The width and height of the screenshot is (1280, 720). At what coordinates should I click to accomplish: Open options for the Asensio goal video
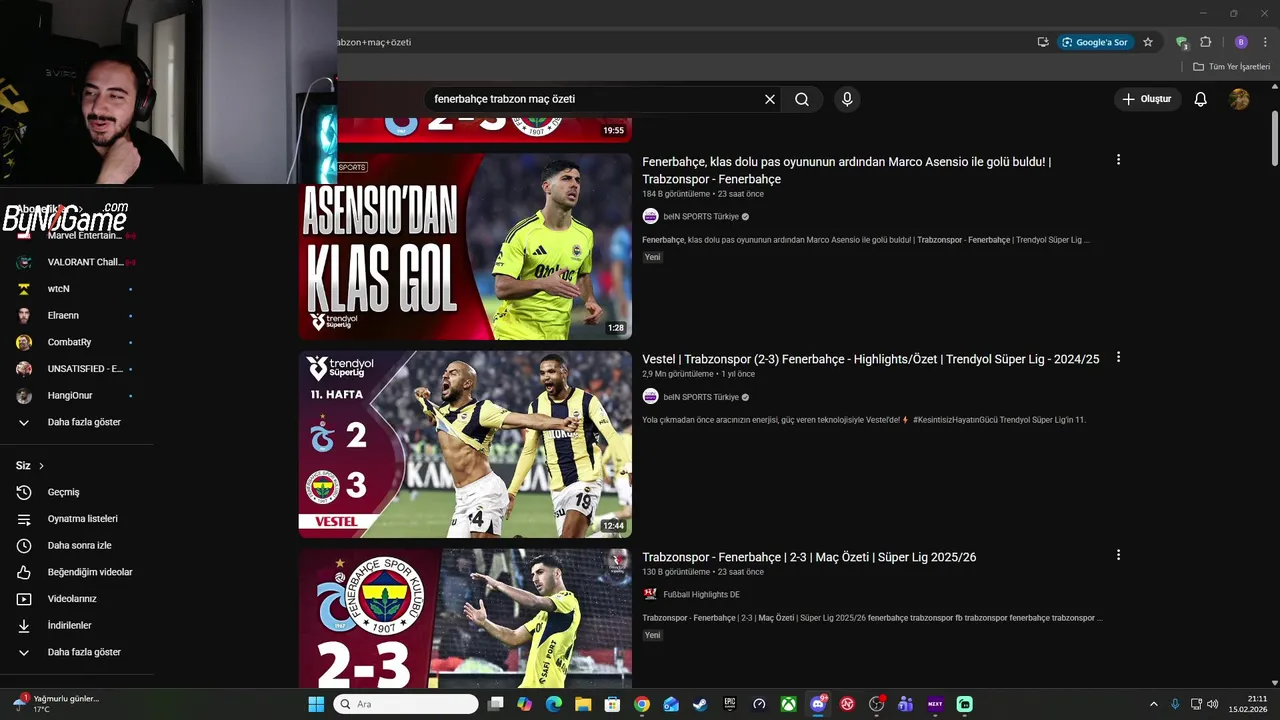click(x=1118, y=160)
